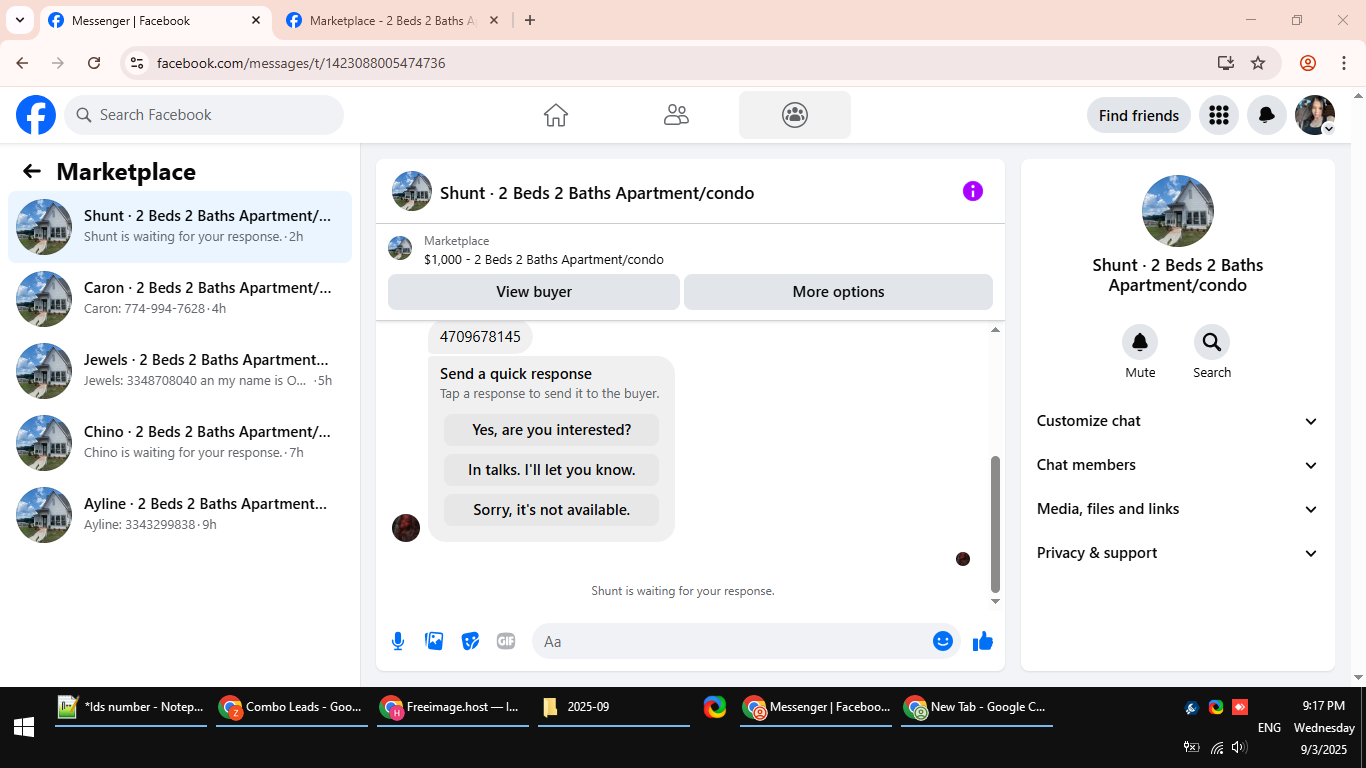Click the chat scrollbar down arrow

point(995,601)
